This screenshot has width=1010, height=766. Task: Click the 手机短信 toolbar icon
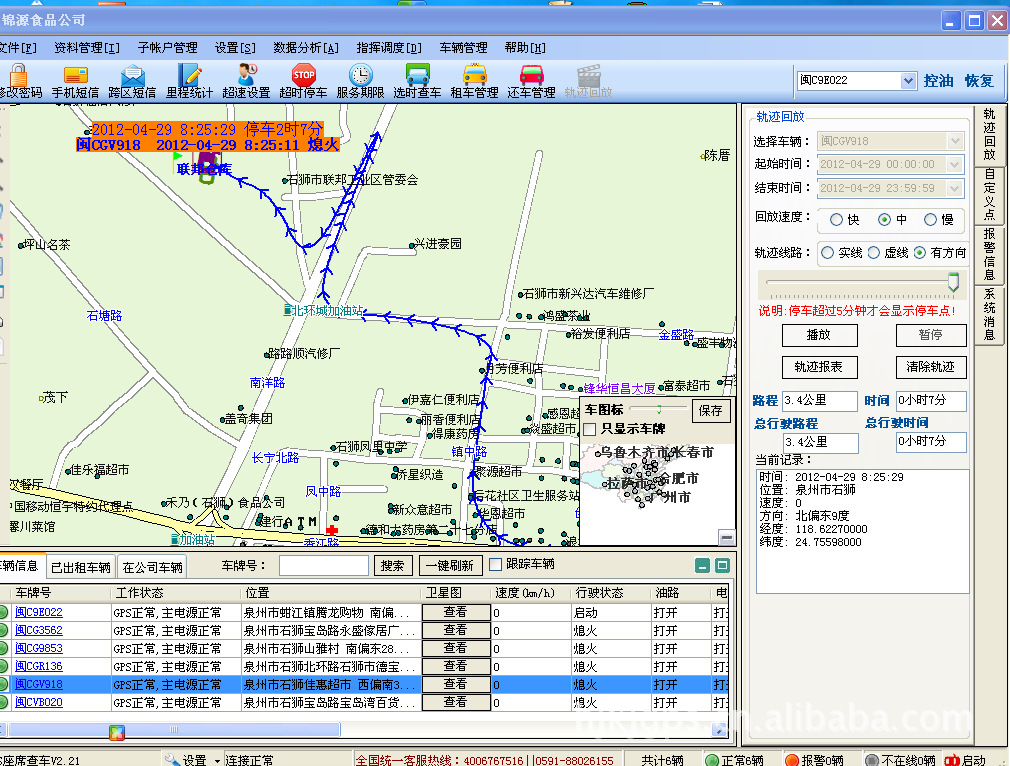75,76
